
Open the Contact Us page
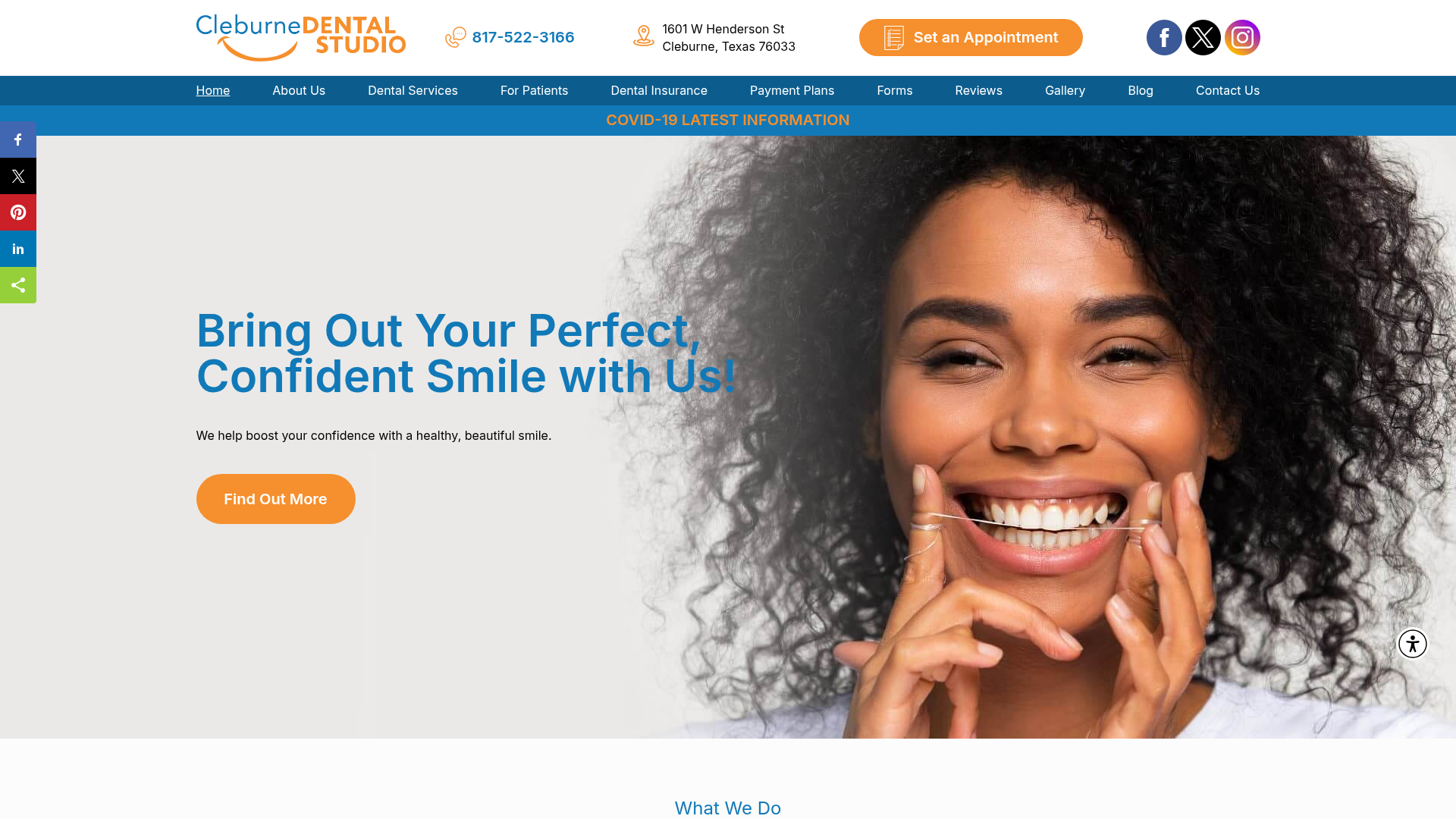[x=1228, y=90]
